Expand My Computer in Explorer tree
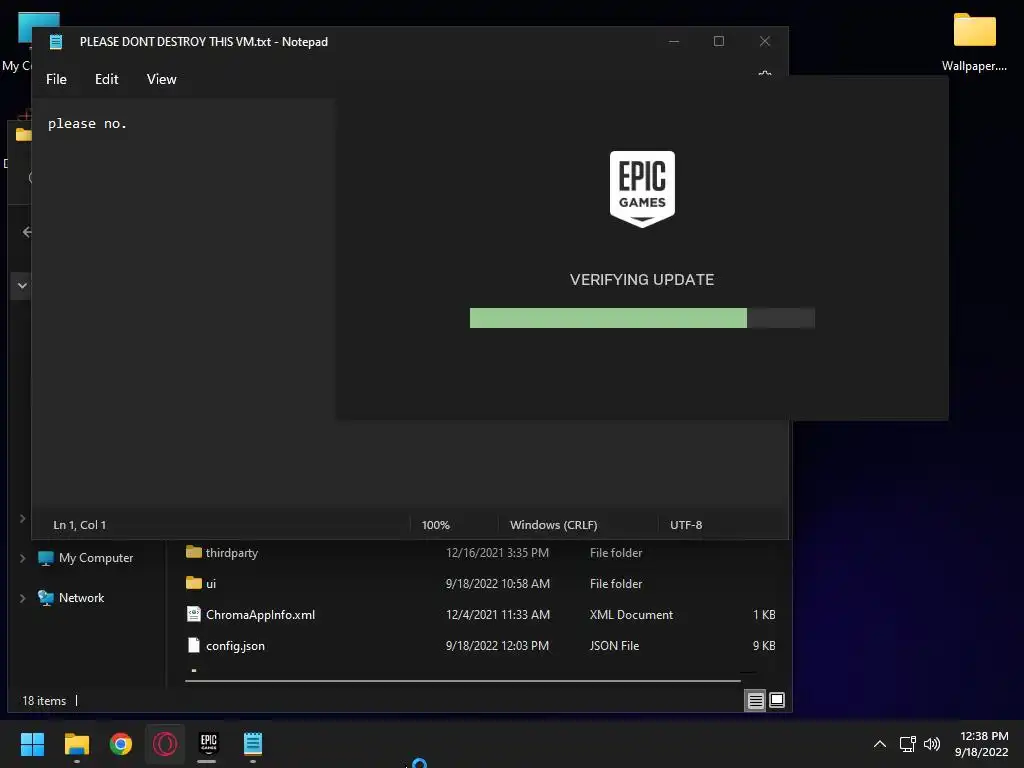 [x=23, y=558]
